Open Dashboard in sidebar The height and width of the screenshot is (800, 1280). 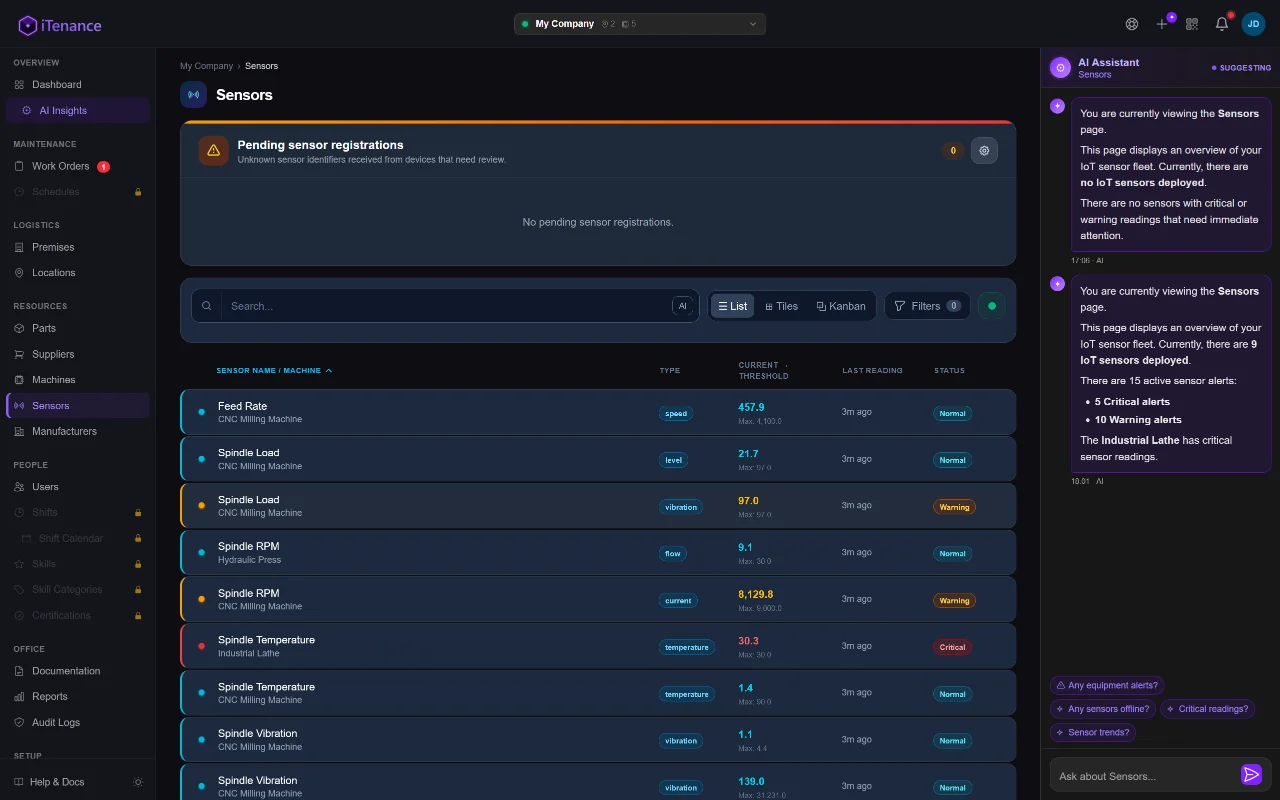point(78,85)
